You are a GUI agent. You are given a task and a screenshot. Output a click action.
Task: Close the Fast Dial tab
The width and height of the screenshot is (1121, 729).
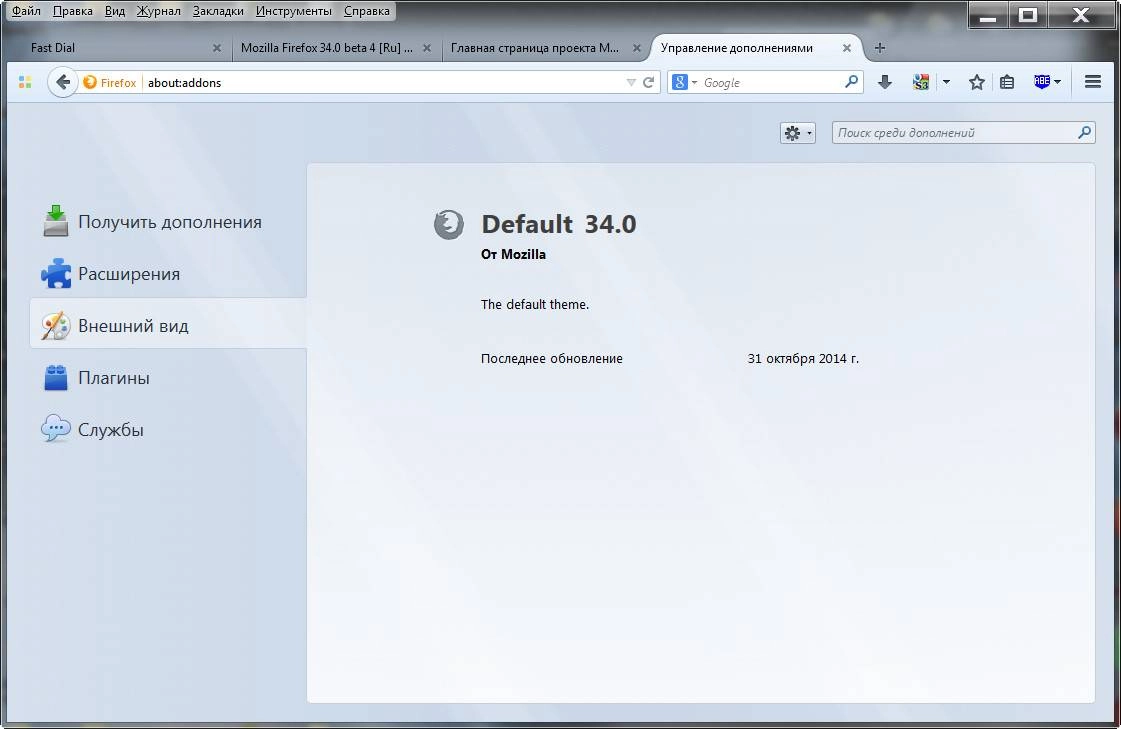coord(217,48)
